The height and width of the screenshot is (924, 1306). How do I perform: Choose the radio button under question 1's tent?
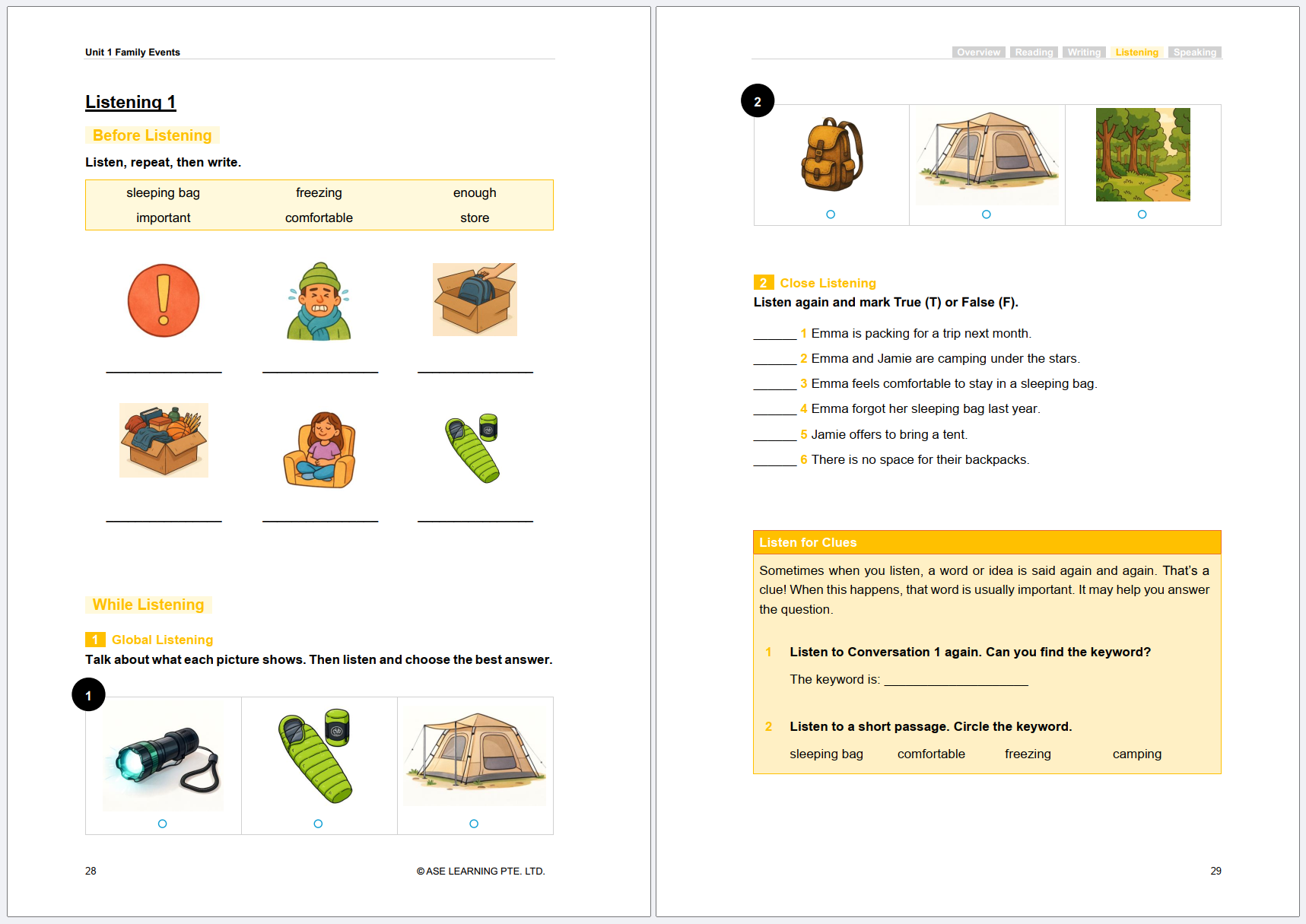coord(474,824)
